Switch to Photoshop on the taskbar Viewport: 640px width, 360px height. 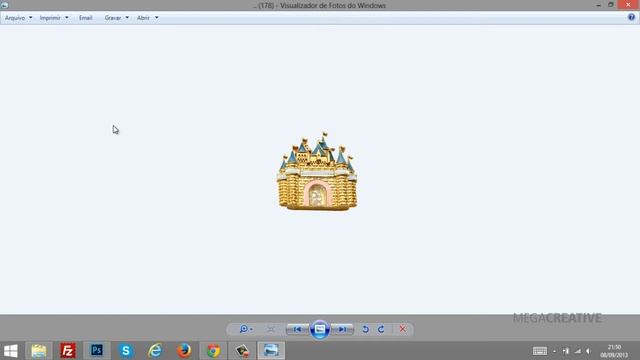point(97,351)
